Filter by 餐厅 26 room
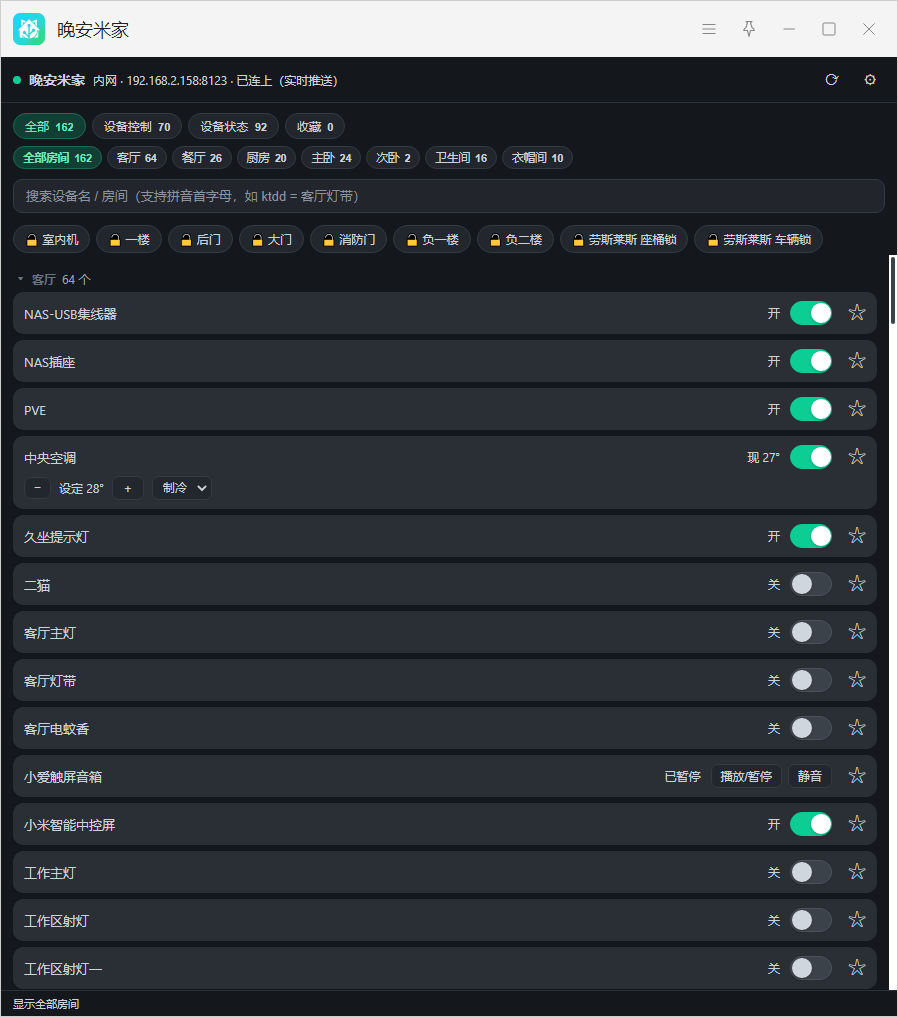Image resolution: width=898 pixels, height=1017 pixels. pos(202,158)
